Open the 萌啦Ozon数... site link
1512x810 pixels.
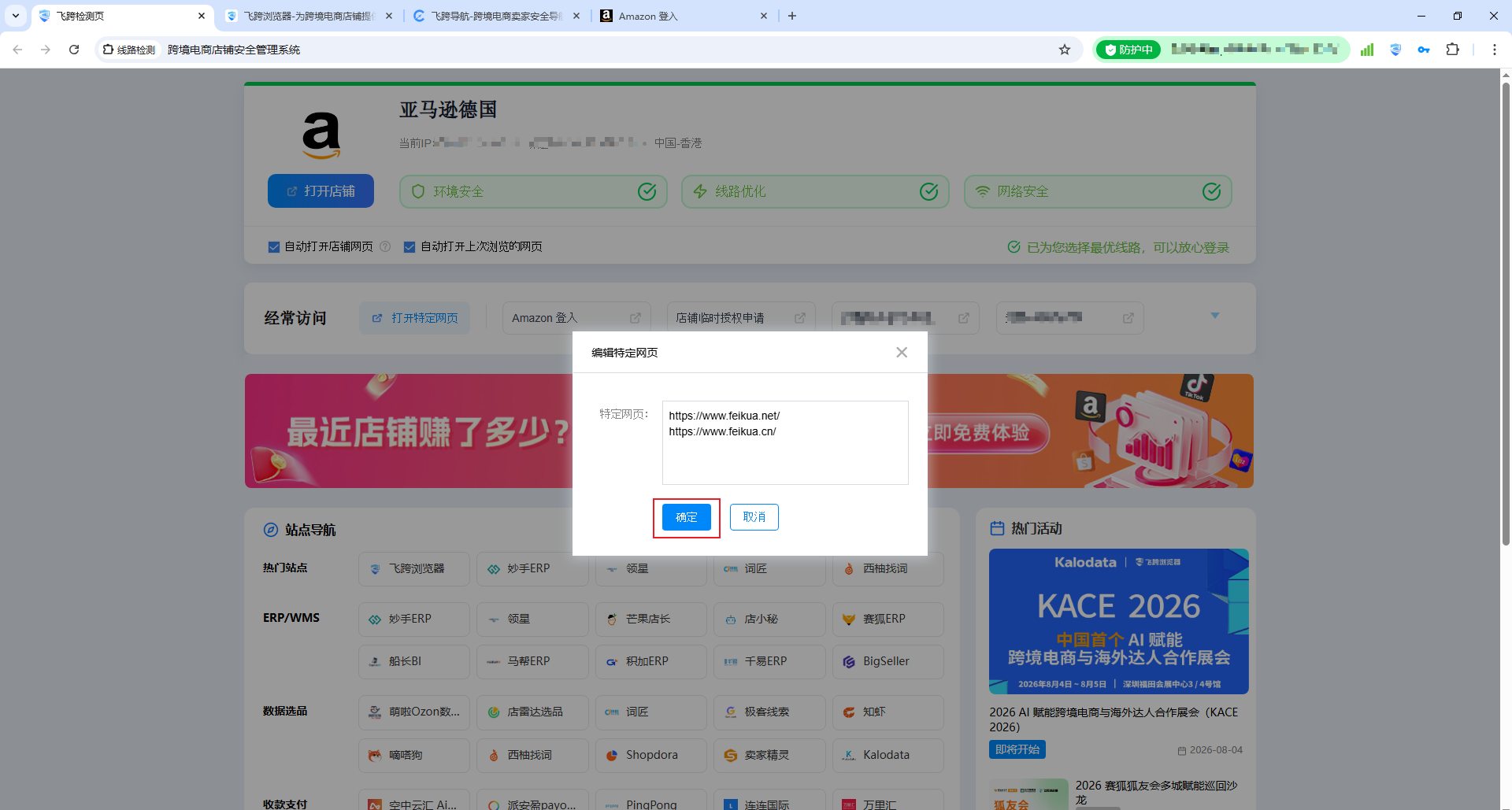point(414,712)
